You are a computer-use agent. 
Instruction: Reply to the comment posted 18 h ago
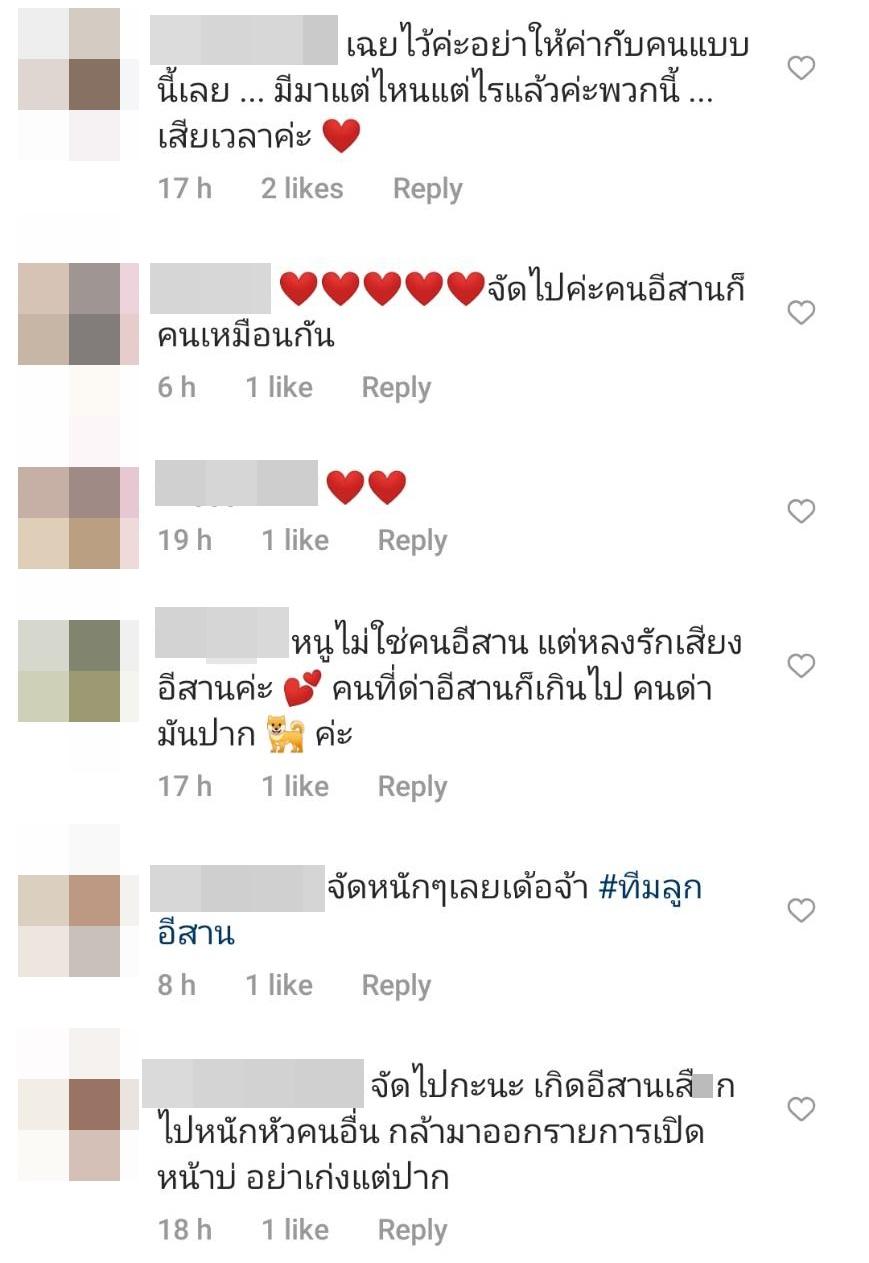tap(412, 1231)
